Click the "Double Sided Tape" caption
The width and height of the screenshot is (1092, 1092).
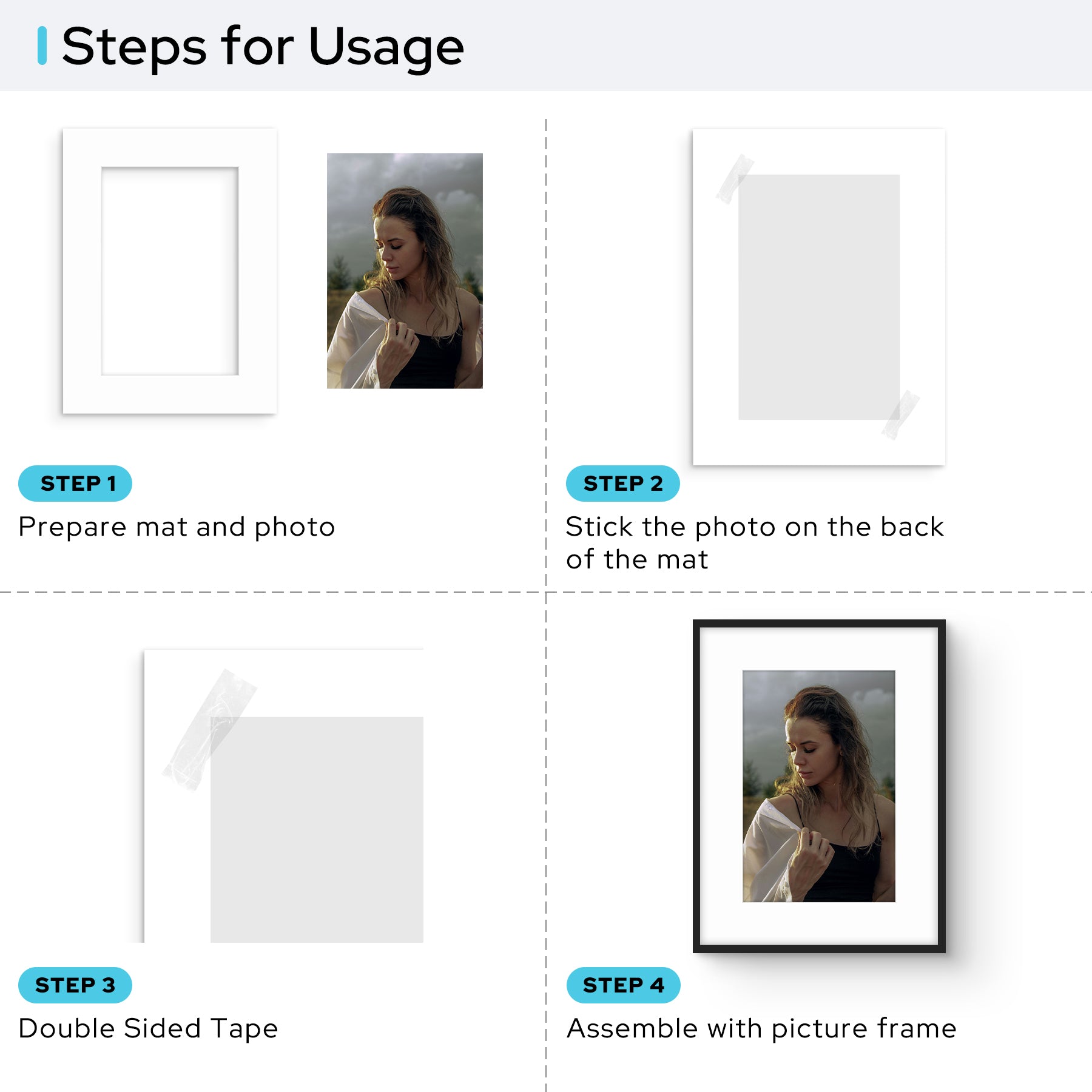(x=148, y=1028)
